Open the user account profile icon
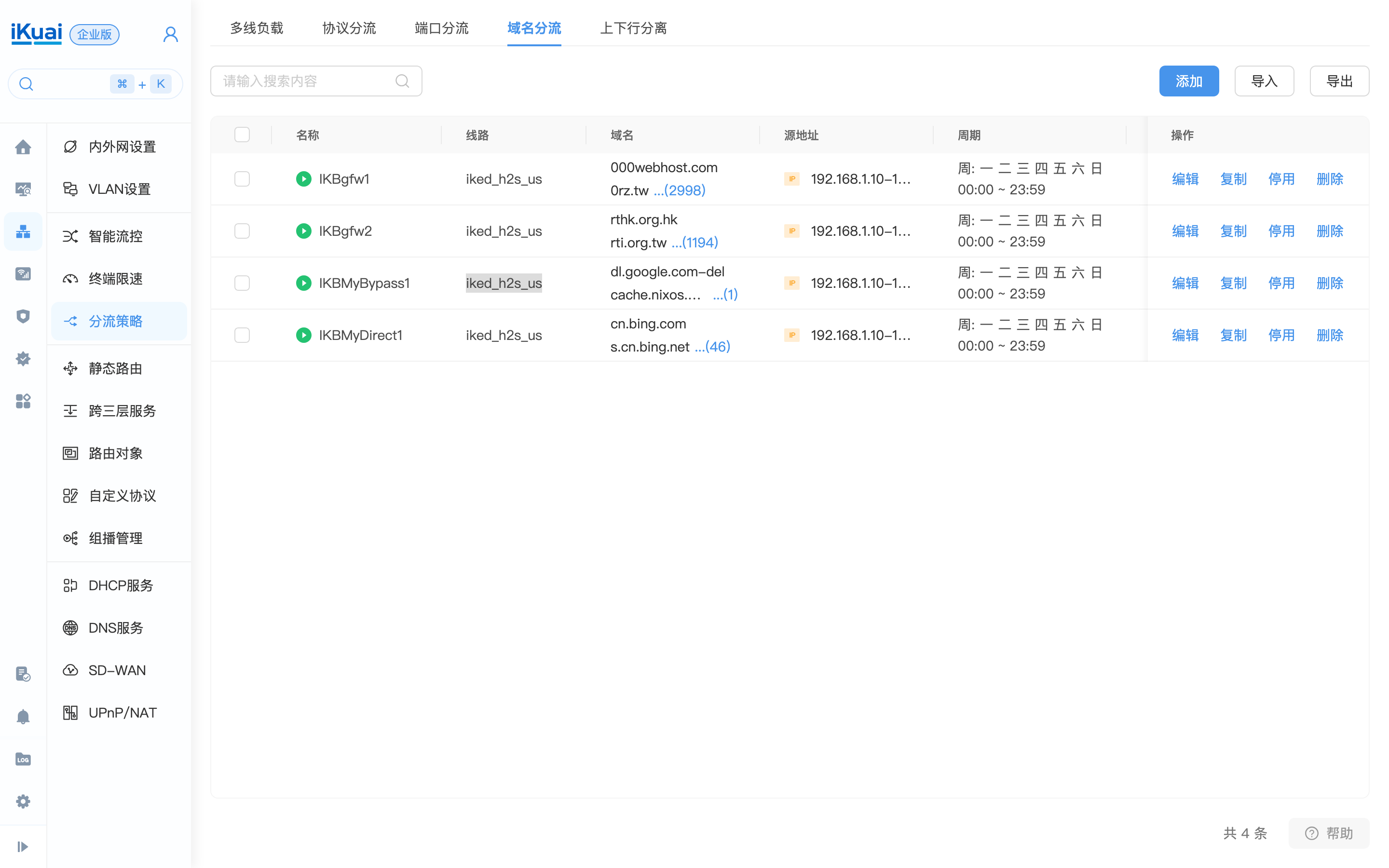 point(170,34)
